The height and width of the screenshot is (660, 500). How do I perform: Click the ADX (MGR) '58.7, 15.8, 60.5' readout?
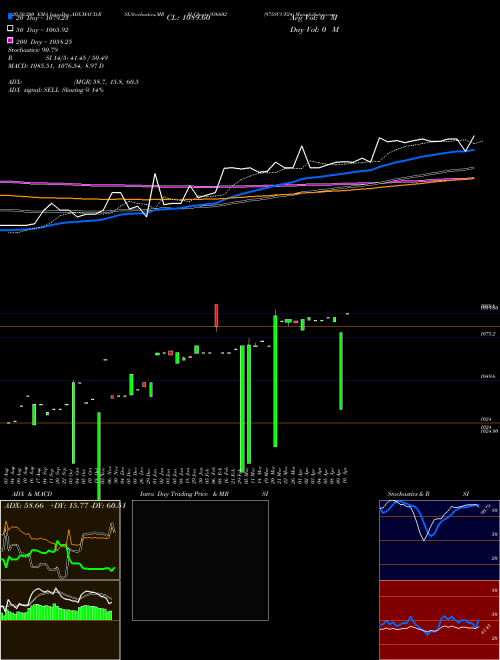point(117,82)
